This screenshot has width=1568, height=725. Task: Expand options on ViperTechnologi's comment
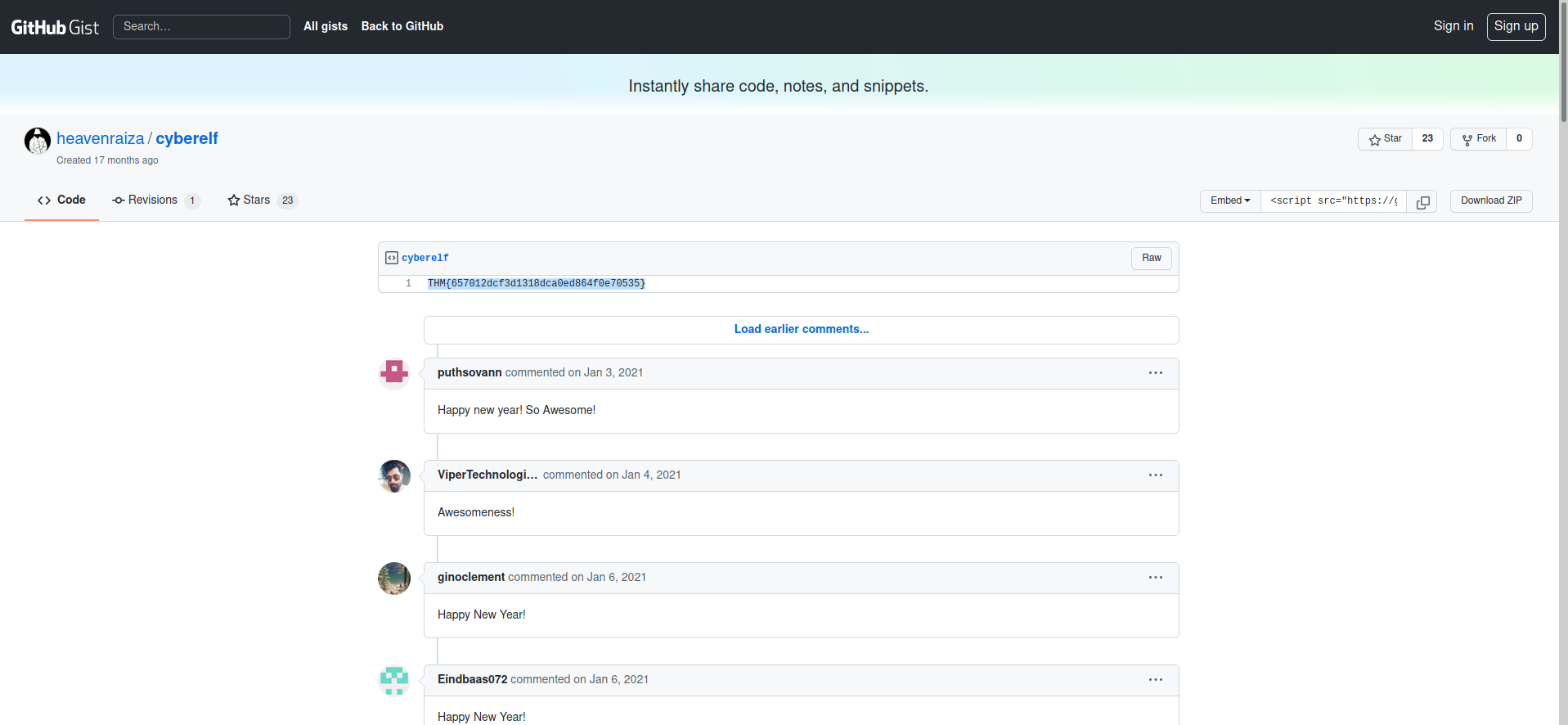1155,475
